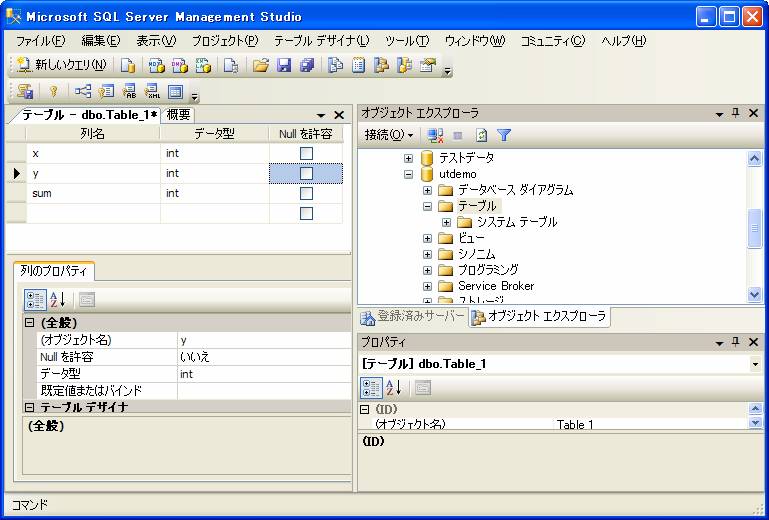
Task: Click the Filter funnel icon in Object Explorer
Action: 504,135
